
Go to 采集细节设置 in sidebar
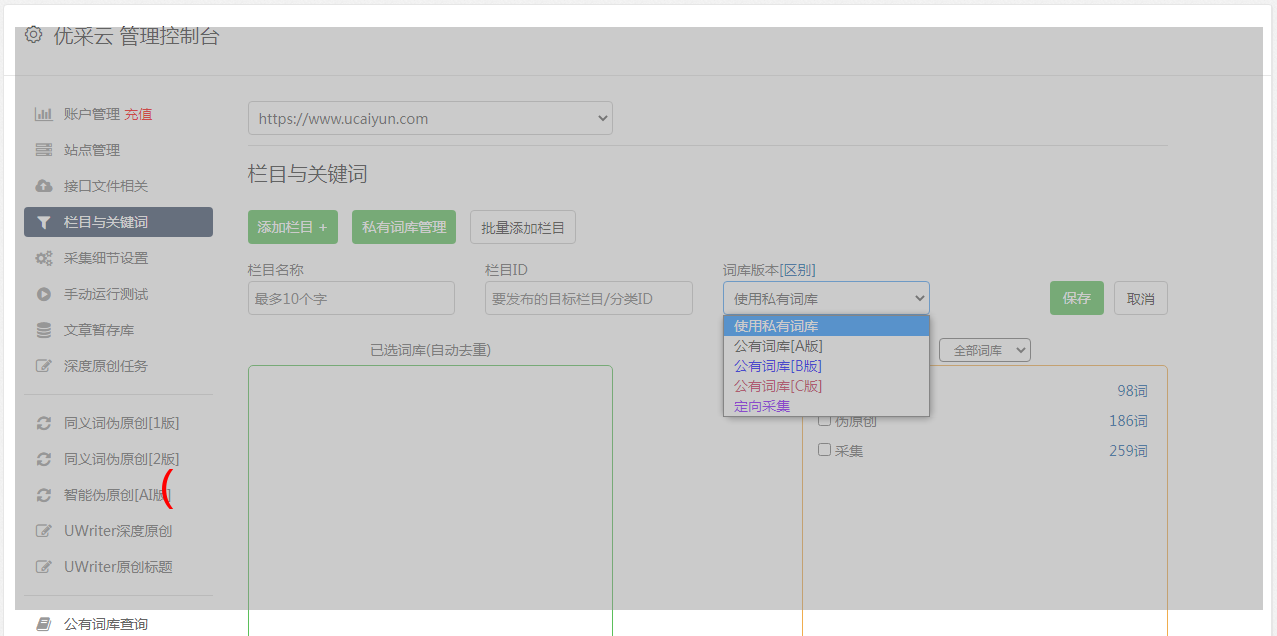106,258
